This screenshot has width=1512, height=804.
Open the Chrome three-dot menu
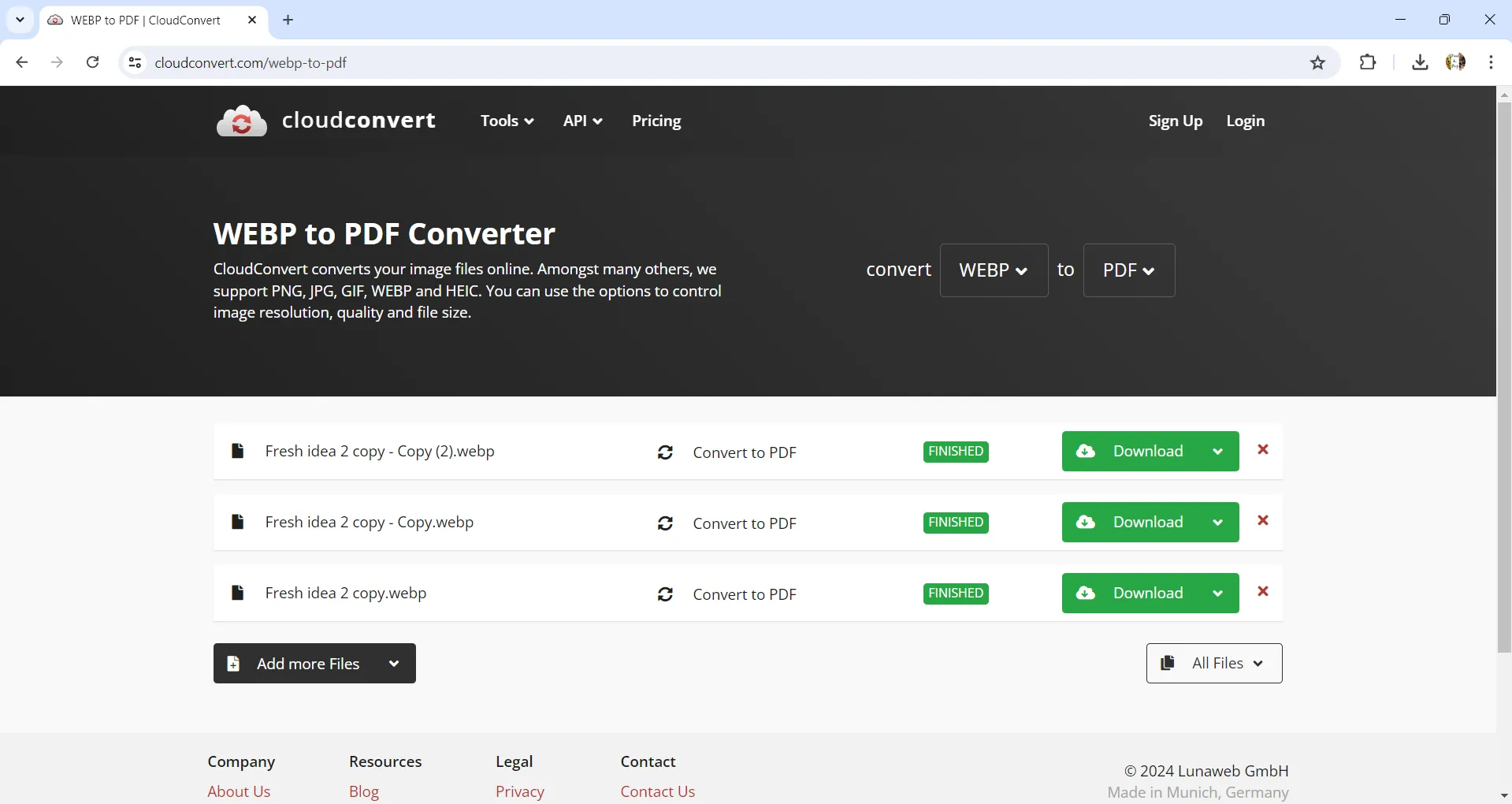(1491, 62)
